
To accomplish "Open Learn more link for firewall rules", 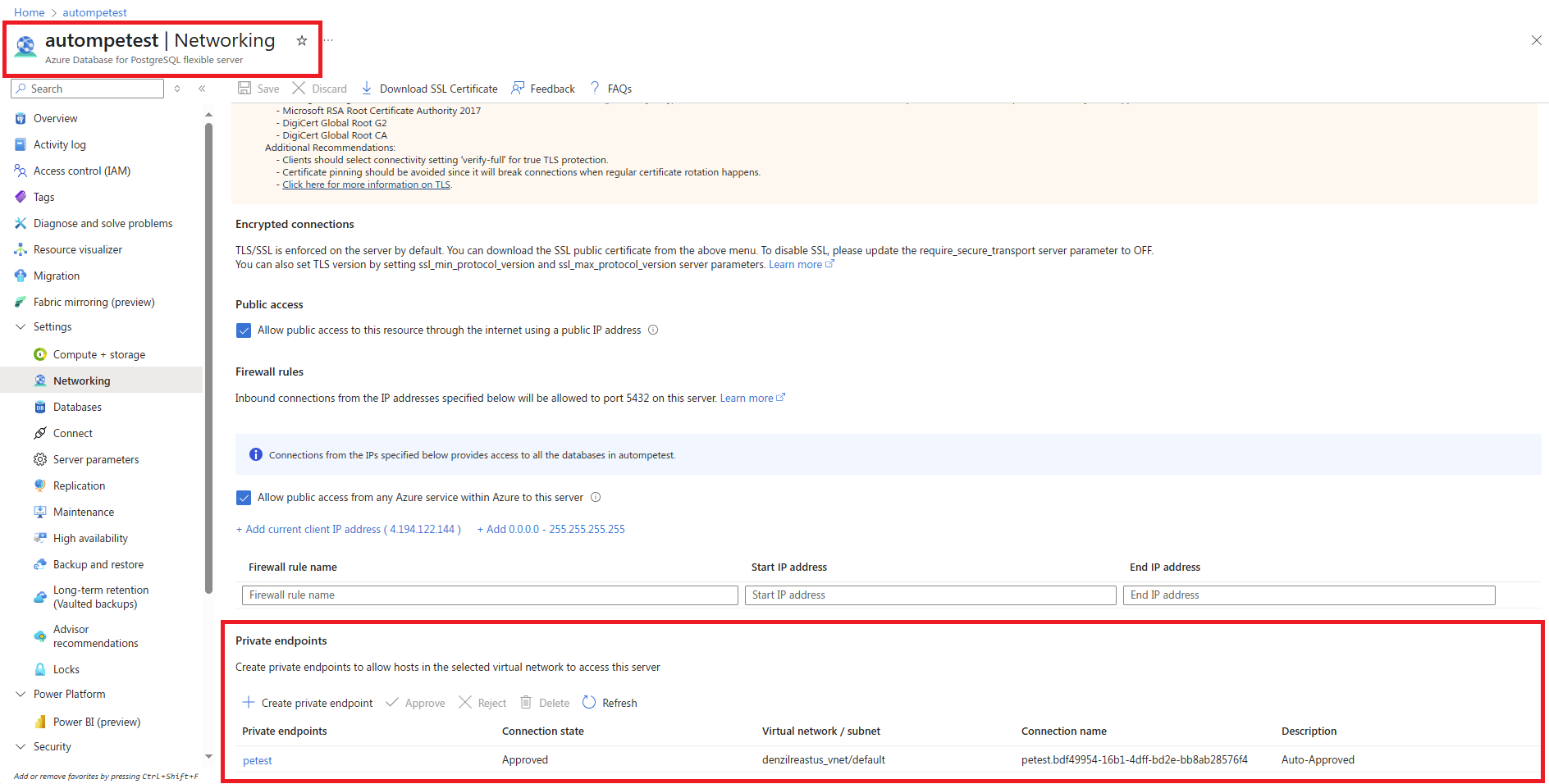I will coord(752,399).
